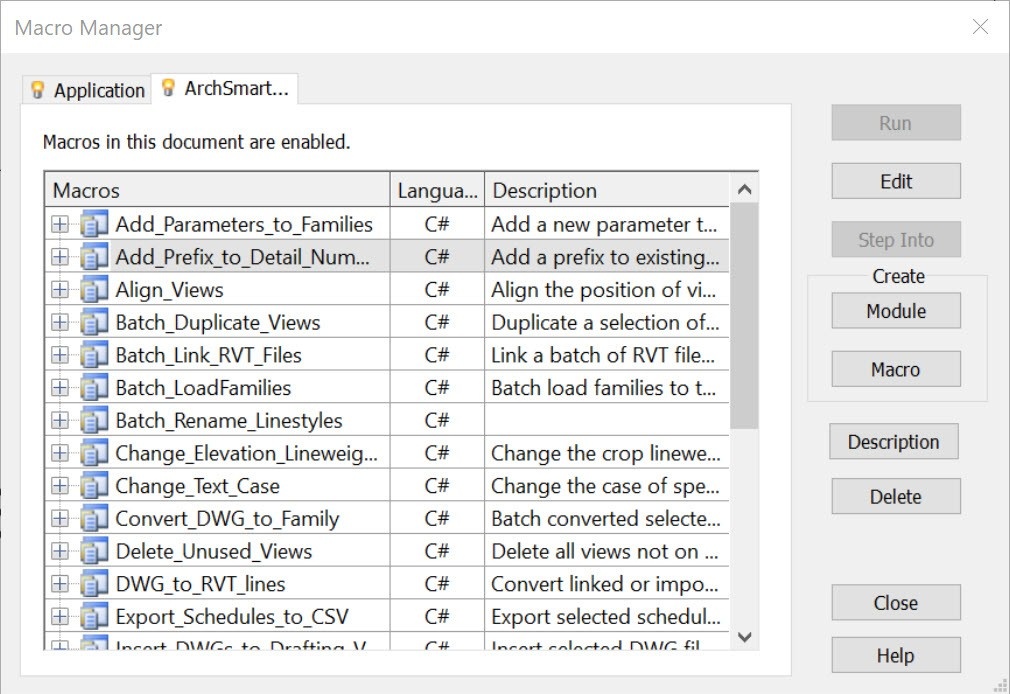Click the Align_Views macro icon

coord(94,290)
